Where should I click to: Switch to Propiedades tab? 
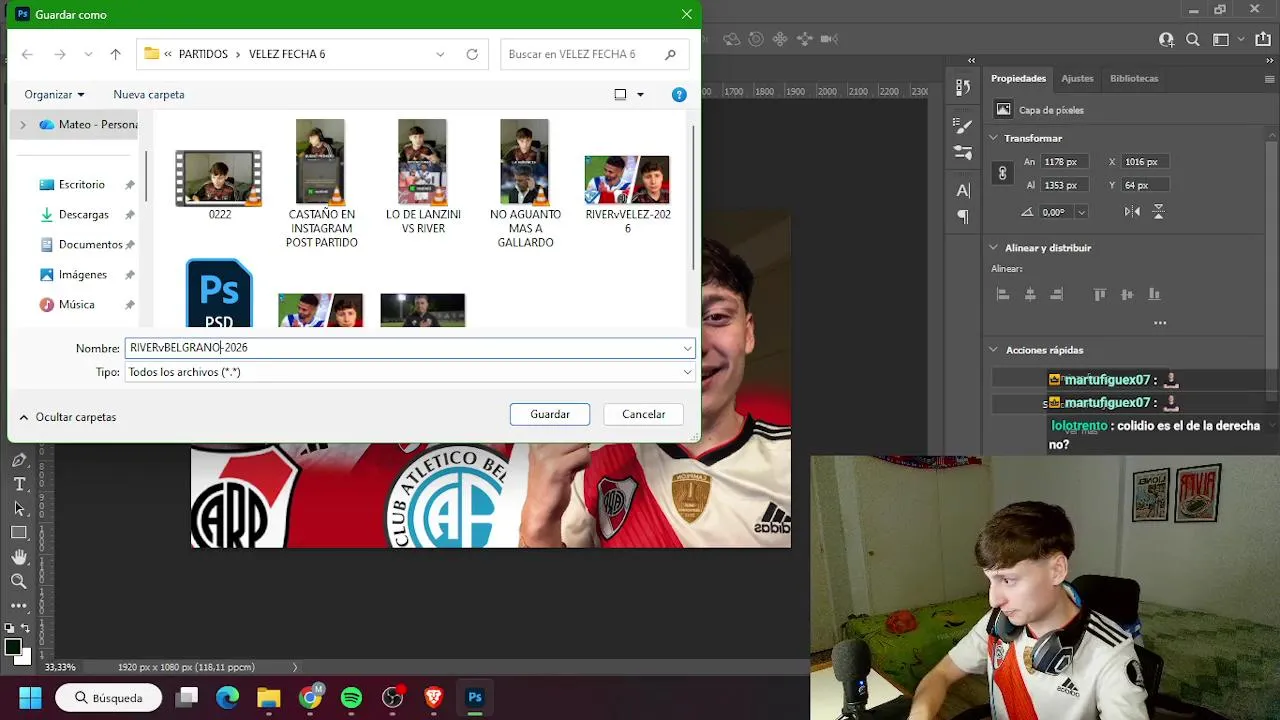pos(1018,78)
